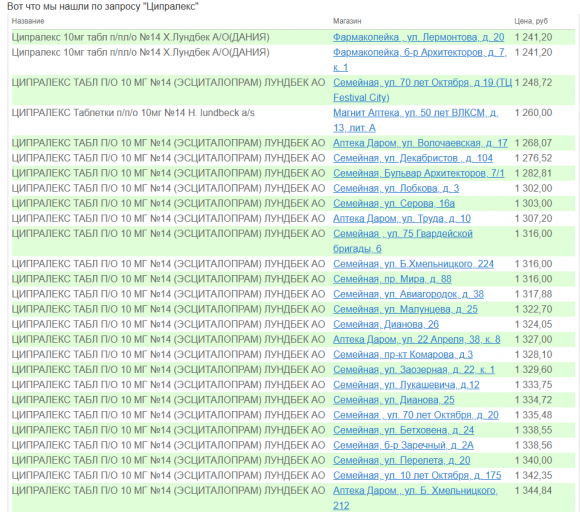
Task: Open Семейная, ул. 10 лет Октября, д. 175 link
Action: [x=417, y=476]
